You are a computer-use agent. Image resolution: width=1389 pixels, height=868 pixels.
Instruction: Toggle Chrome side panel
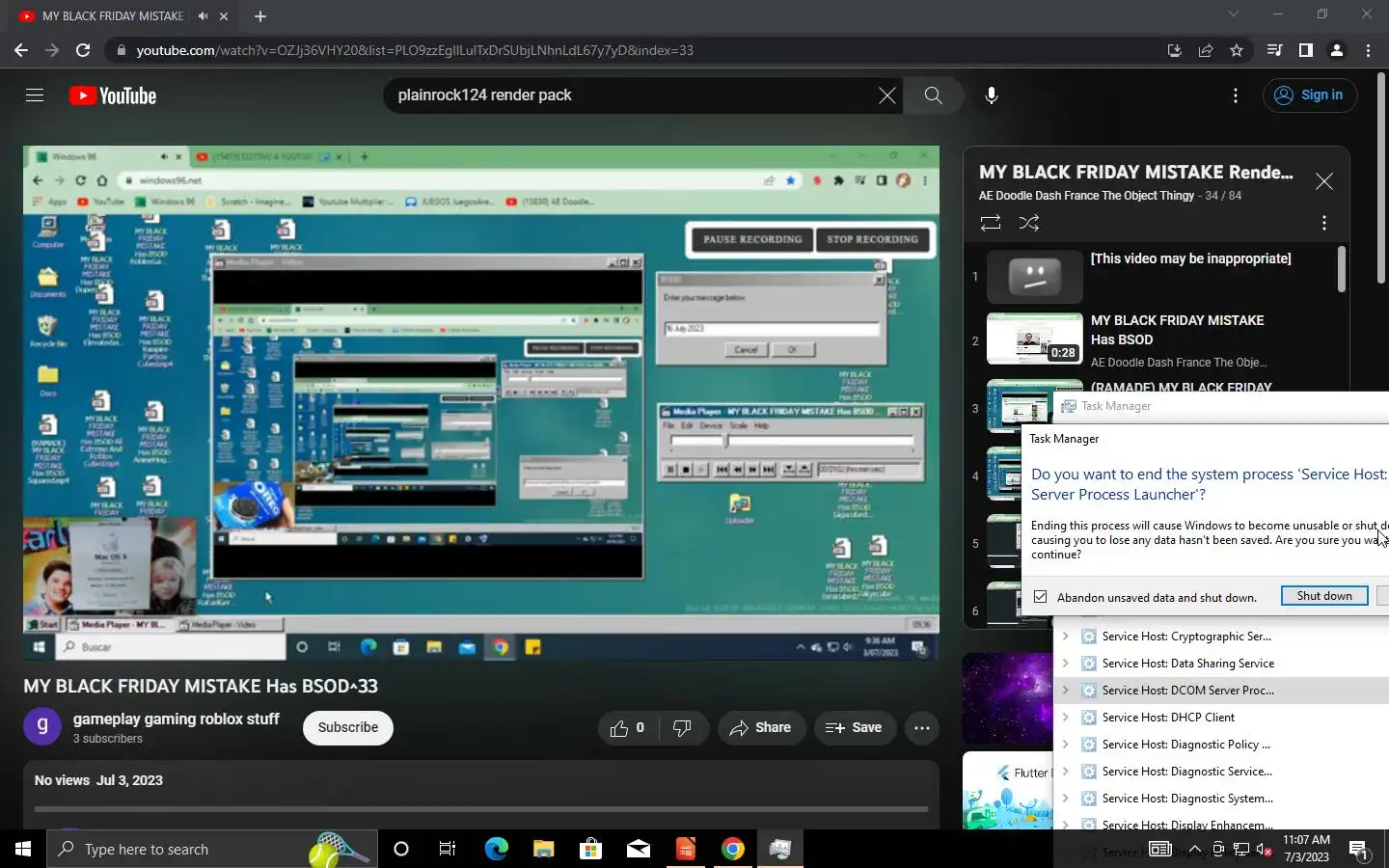[x=1305, y=50]
